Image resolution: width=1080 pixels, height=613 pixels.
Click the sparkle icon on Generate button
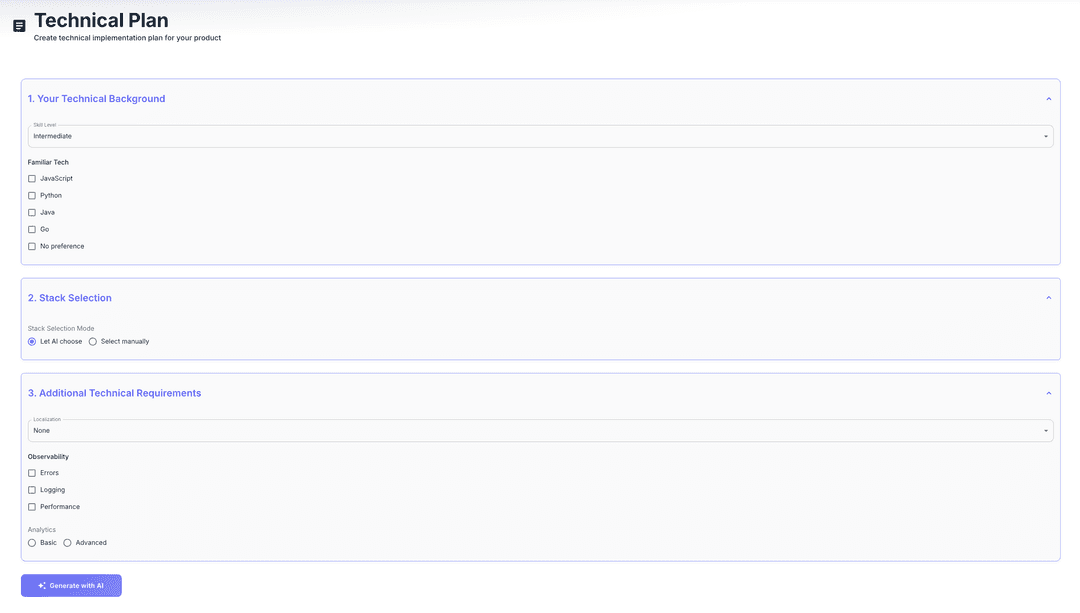[42, 586]
